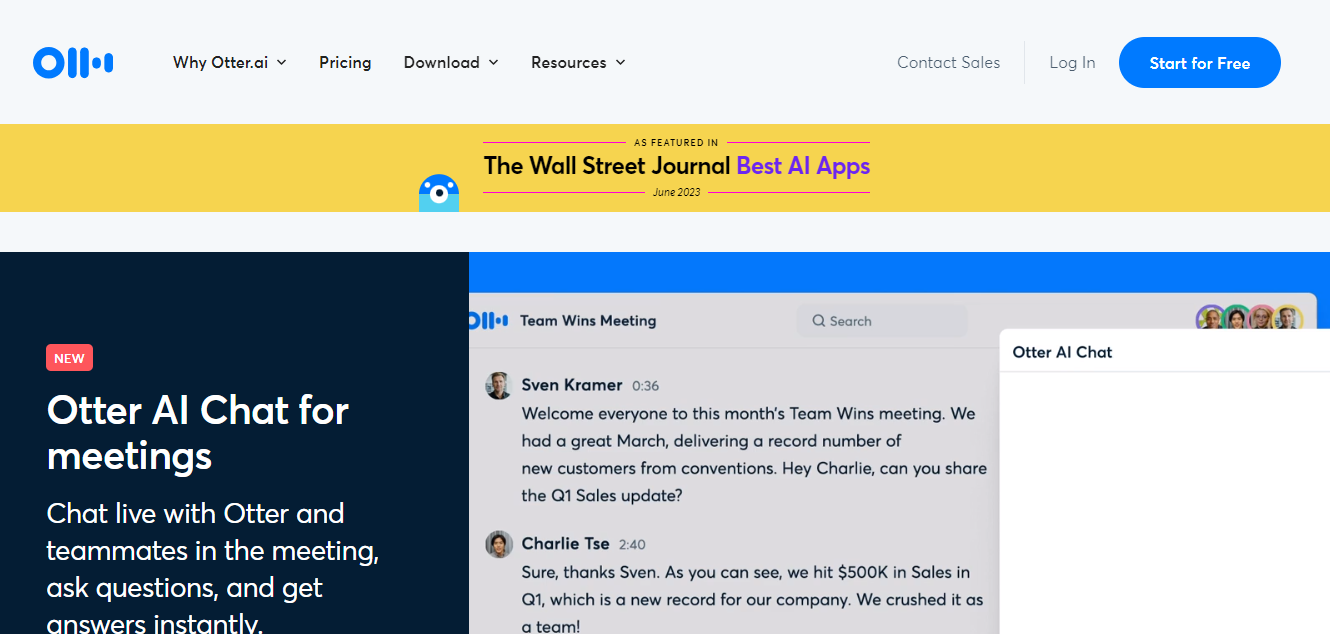Click the 2:40 timestamp
Image resolution: width=1330 pixels, height=634 pixels.
click(632, 545)
